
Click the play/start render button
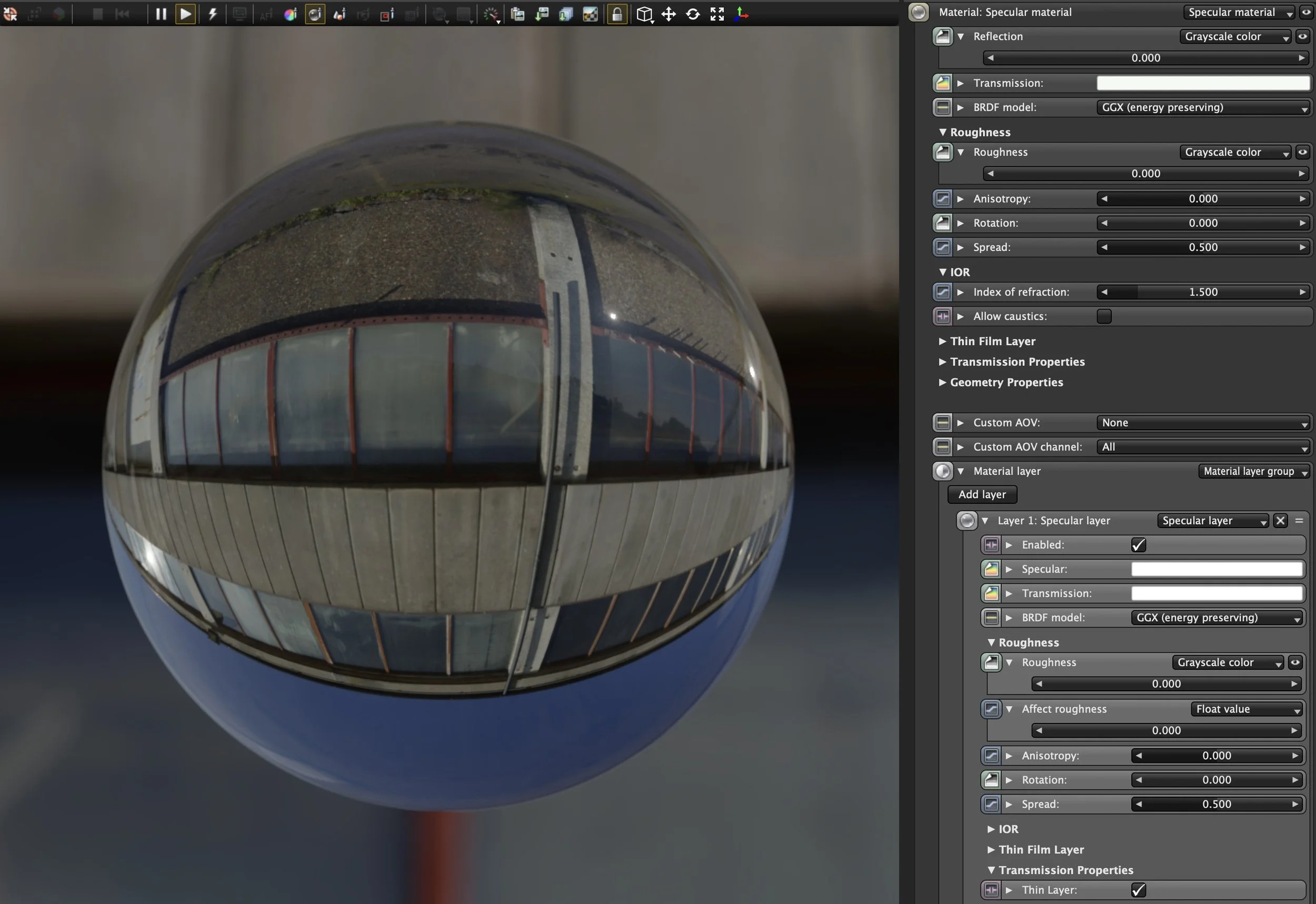pyautogui.click(x=185, y=14)
